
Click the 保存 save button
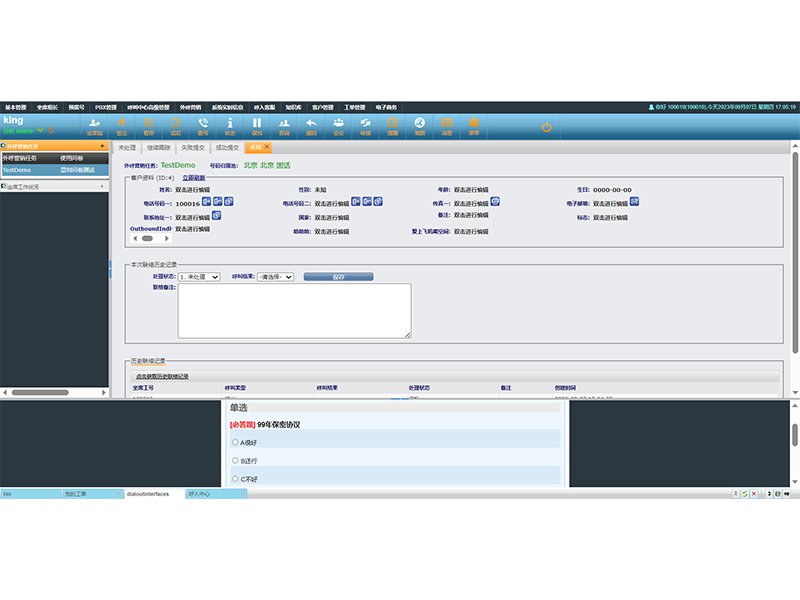[338, 277]
